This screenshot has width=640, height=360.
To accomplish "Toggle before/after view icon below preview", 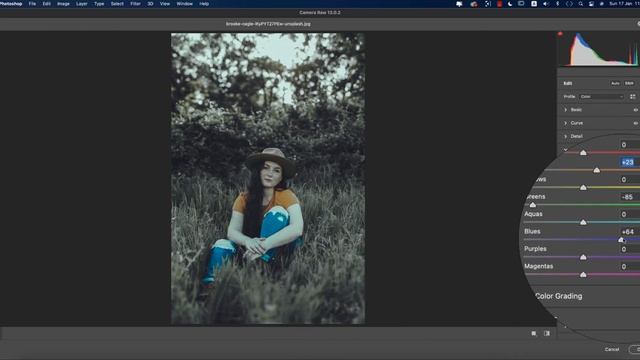I will tap(547, 333).
